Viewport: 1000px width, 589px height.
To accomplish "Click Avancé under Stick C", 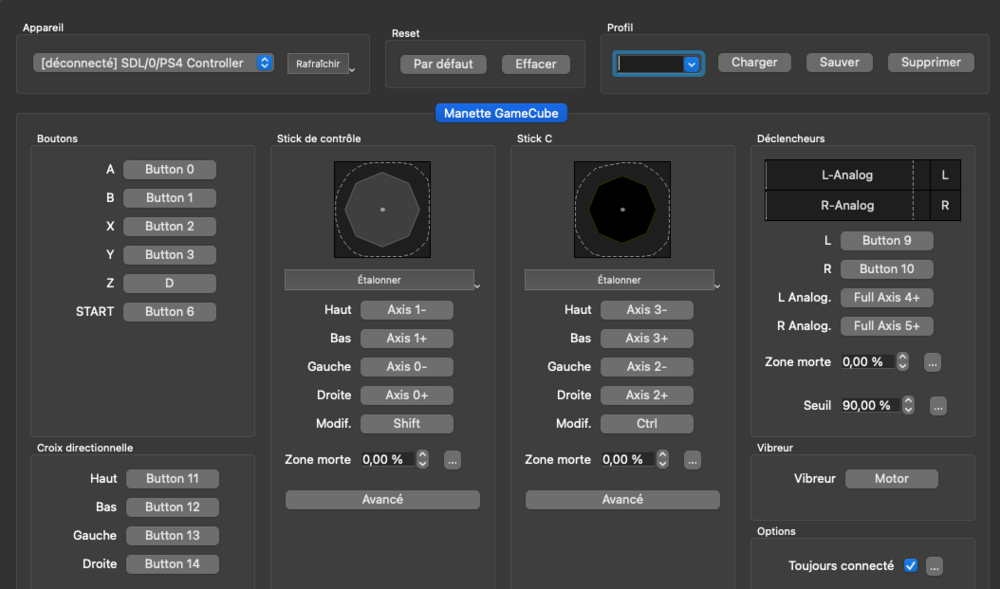I will pyautogui.click(x=622, y=499).
